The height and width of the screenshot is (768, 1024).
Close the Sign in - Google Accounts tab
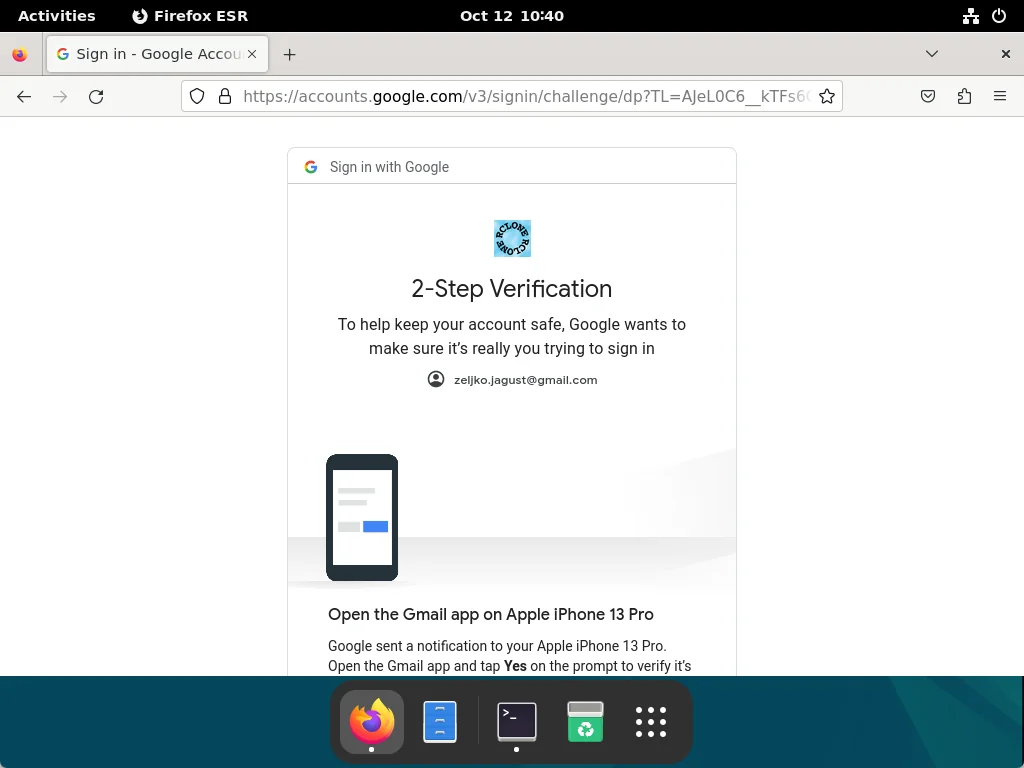pyautogui.click(x=252, y=54)
